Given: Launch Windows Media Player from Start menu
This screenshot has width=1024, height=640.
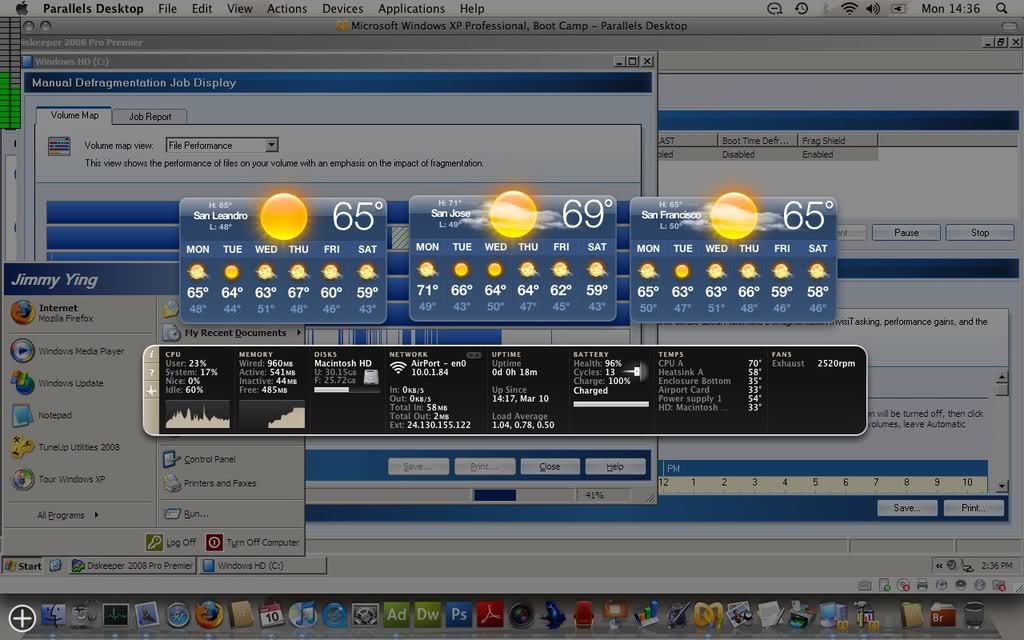Looking at the screenshot, I should tap(80, 351).
